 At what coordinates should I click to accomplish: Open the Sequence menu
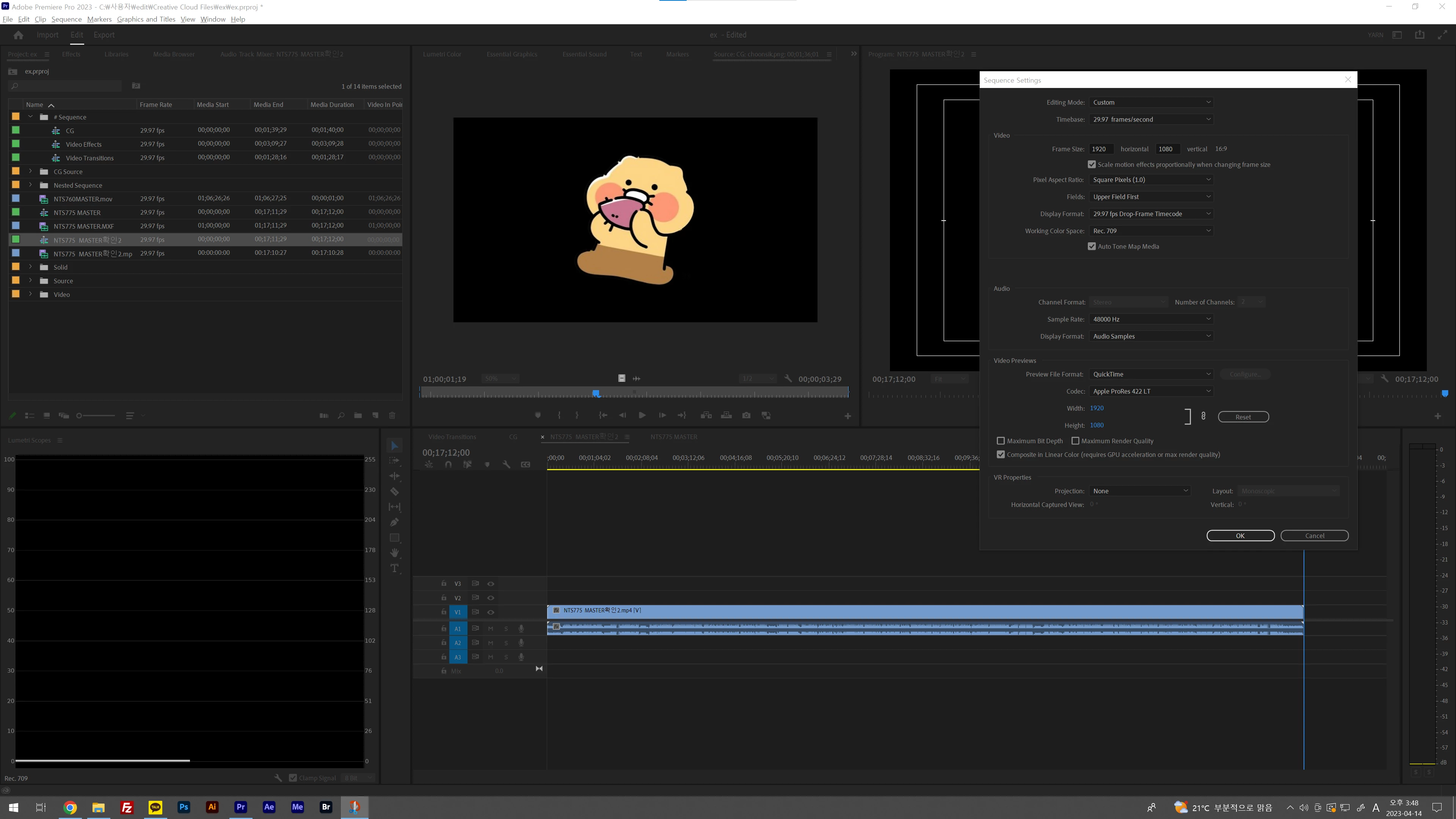[66, 19]
